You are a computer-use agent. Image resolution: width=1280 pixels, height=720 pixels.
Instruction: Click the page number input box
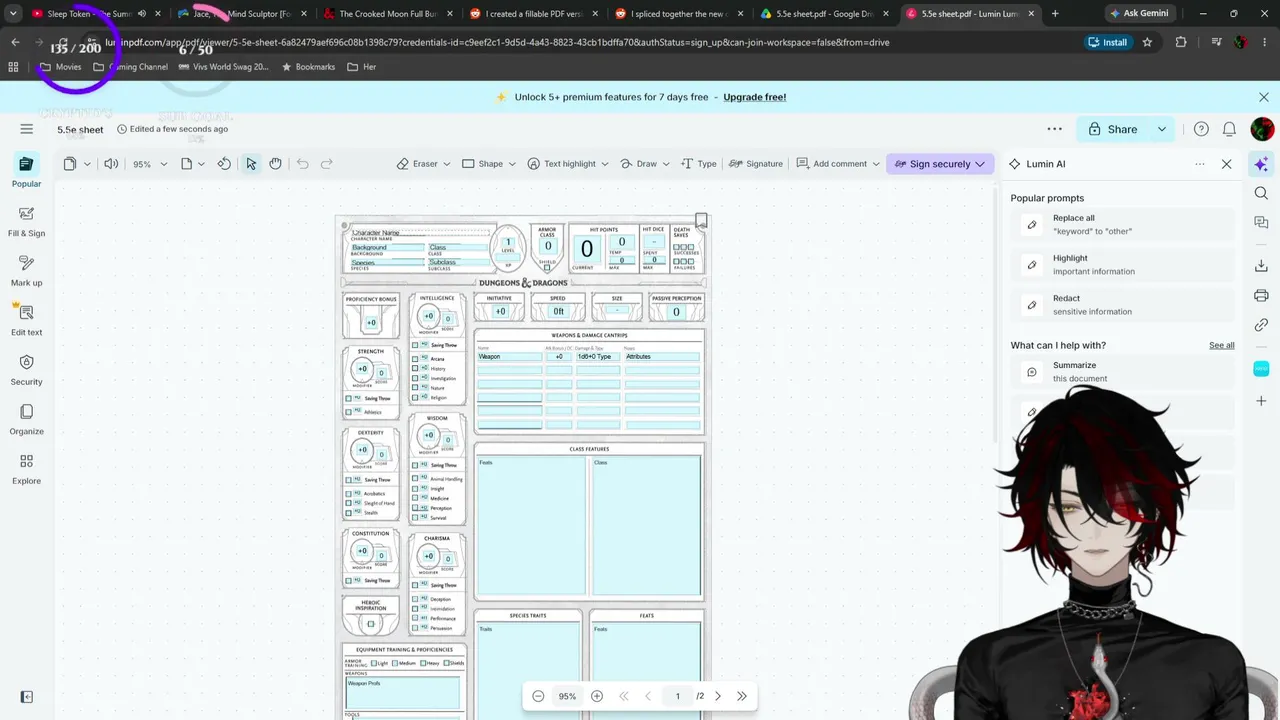point(677,696)
